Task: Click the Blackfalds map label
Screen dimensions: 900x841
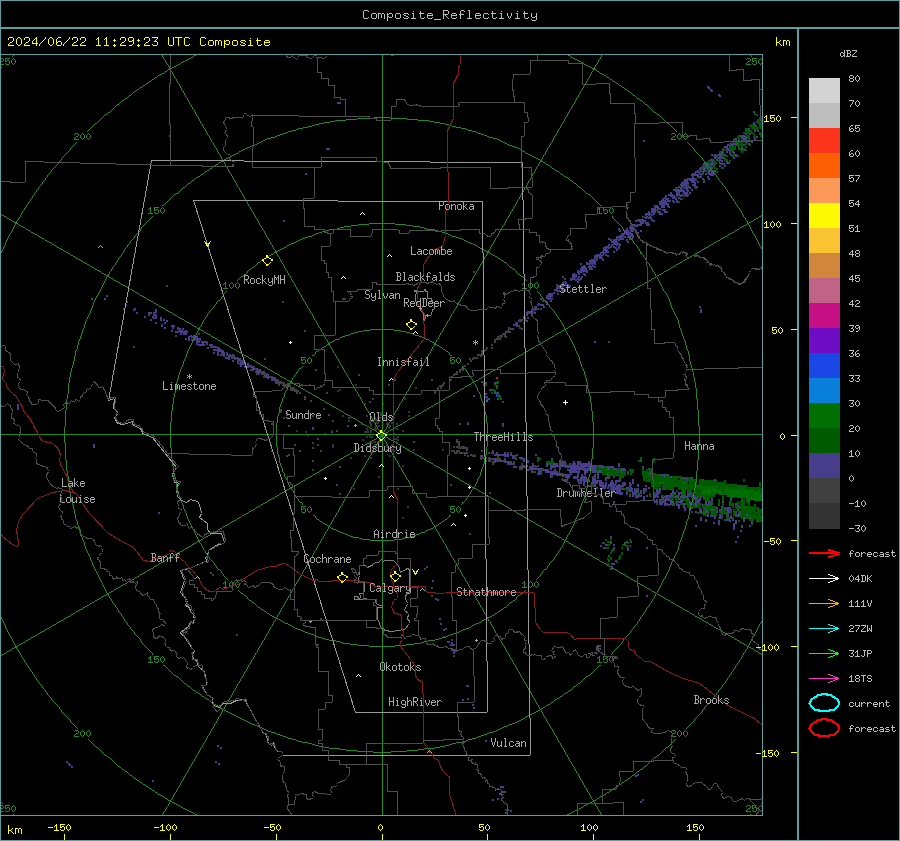Action: click(x=425, y=277)
